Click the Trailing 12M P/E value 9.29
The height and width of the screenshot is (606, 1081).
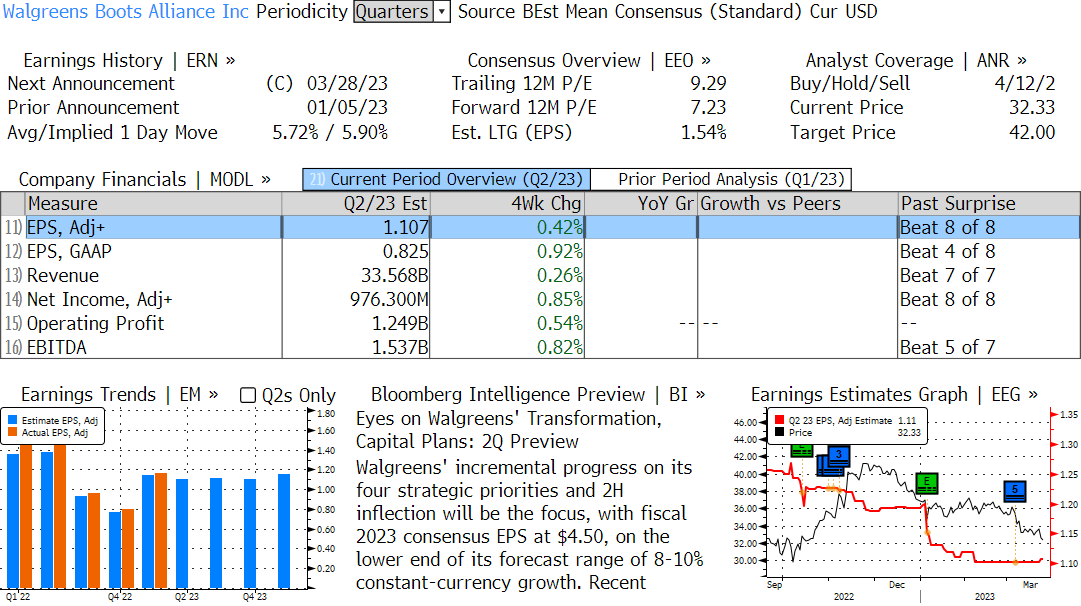pyautogui.click(x=708, y=84)
